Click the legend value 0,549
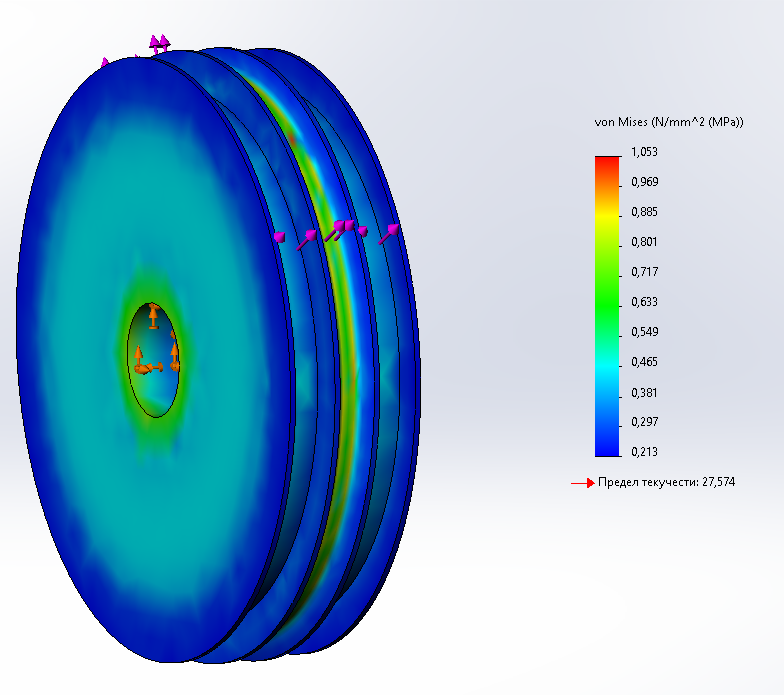The width and height of the screenshot is (784, 695). 644,332
